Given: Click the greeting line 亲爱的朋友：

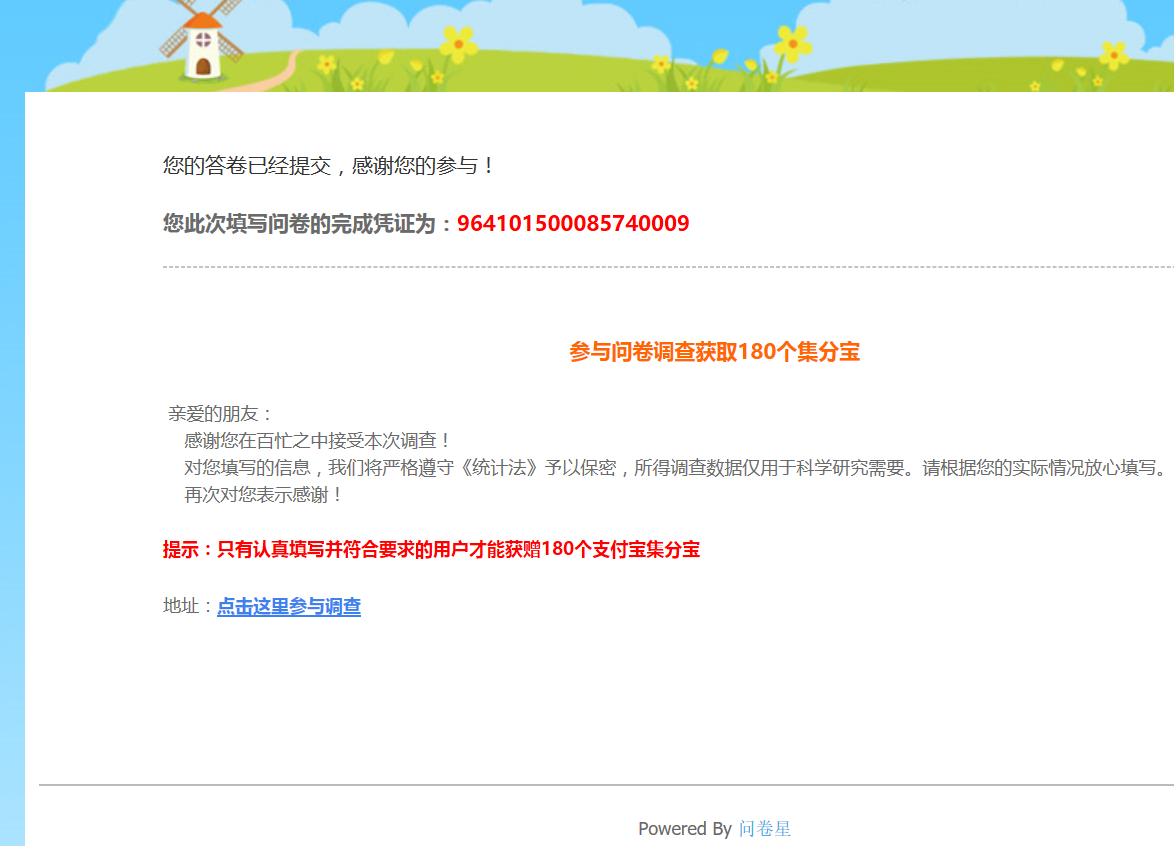Looking at the screenshot, I should tap(221, 414).
